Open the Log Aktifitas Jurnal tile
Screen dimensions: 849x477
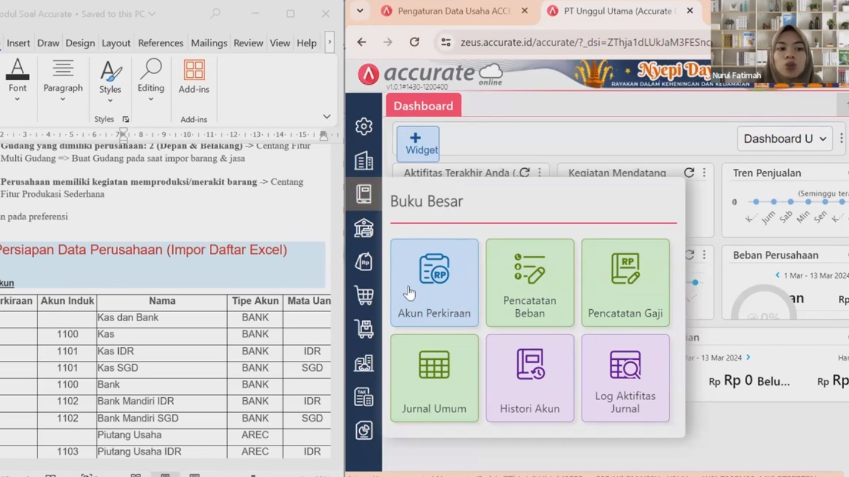625,378
